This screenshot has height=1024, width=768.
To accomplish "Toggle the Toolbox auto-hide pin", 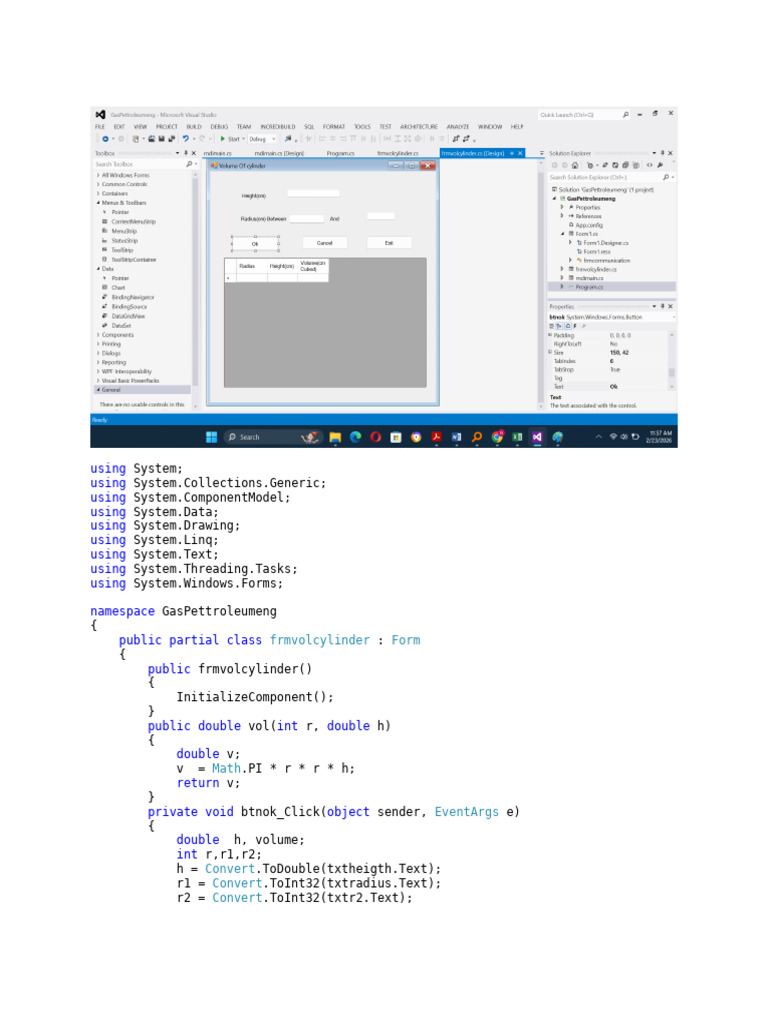I will click(x=185, y=153).
